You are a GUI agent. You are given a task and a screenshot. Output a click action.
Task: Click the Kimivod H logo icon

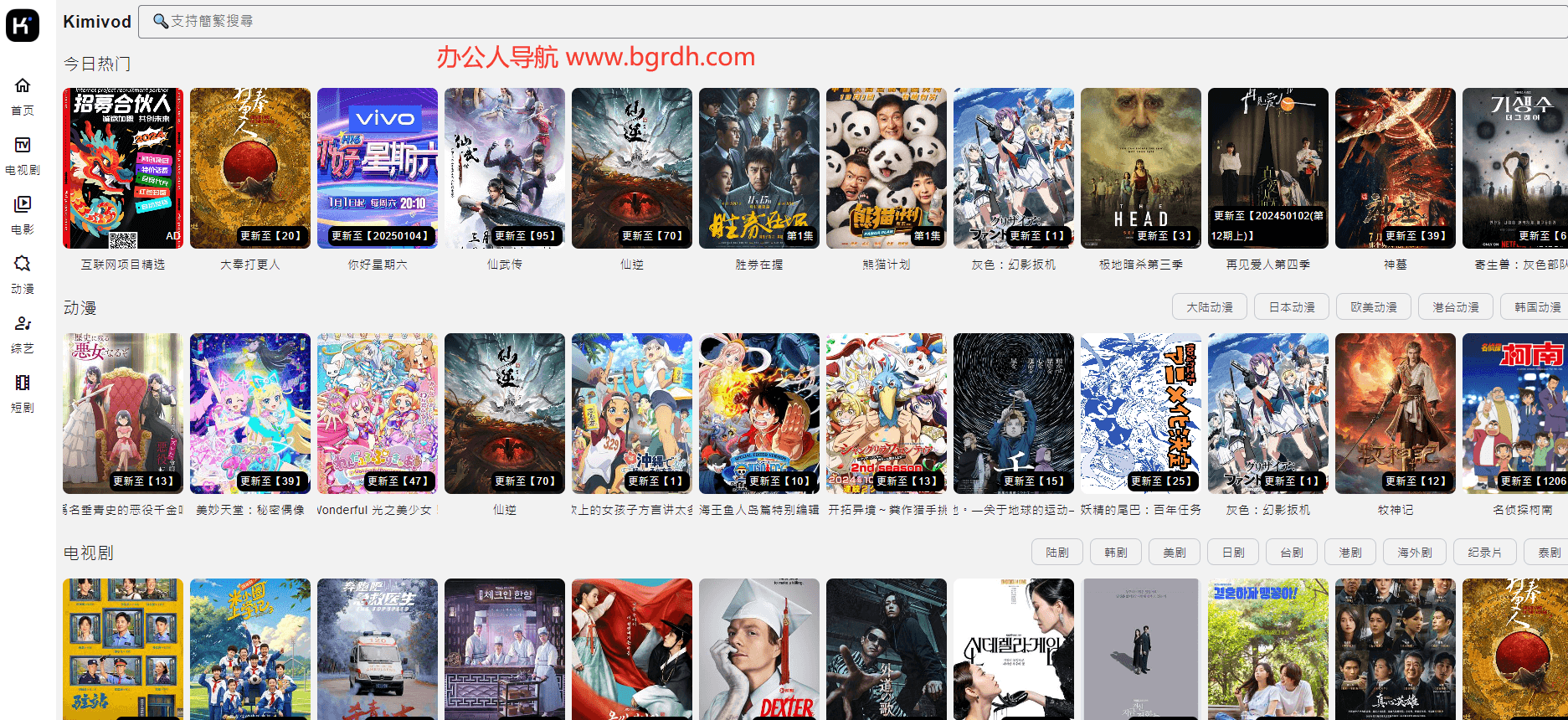coord(23,25)
